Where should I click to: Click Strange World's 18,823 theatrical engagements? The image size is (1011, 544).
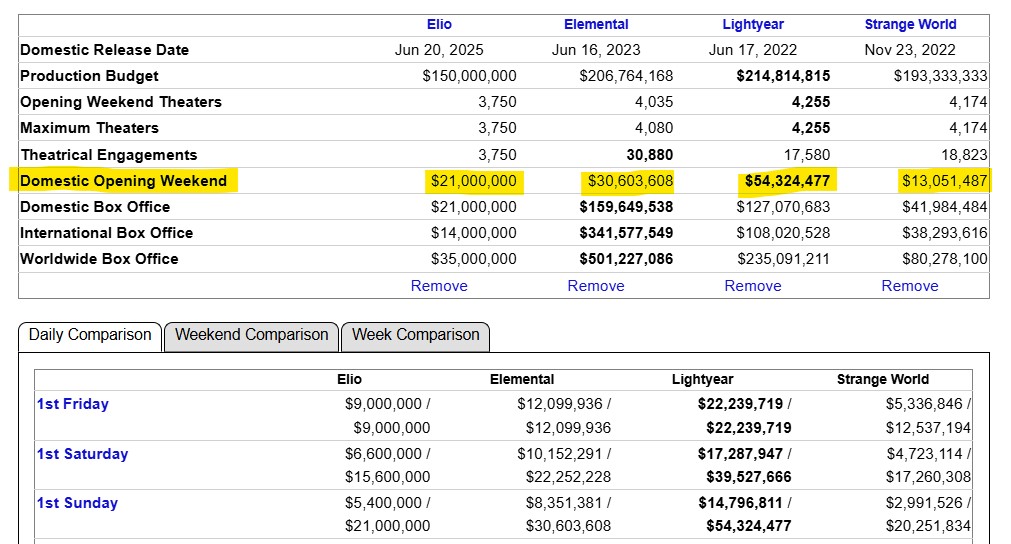pos(964,155)
